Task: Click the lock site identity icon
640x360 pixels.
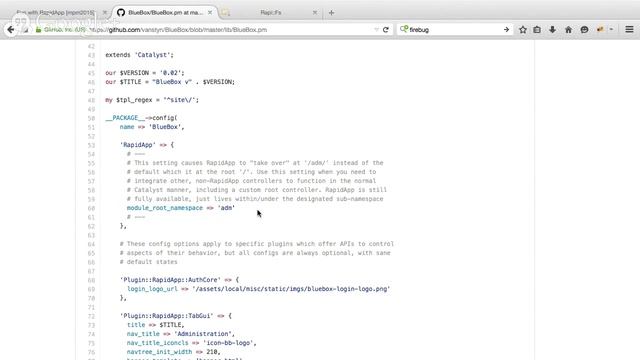Action: tap(38, 30)
